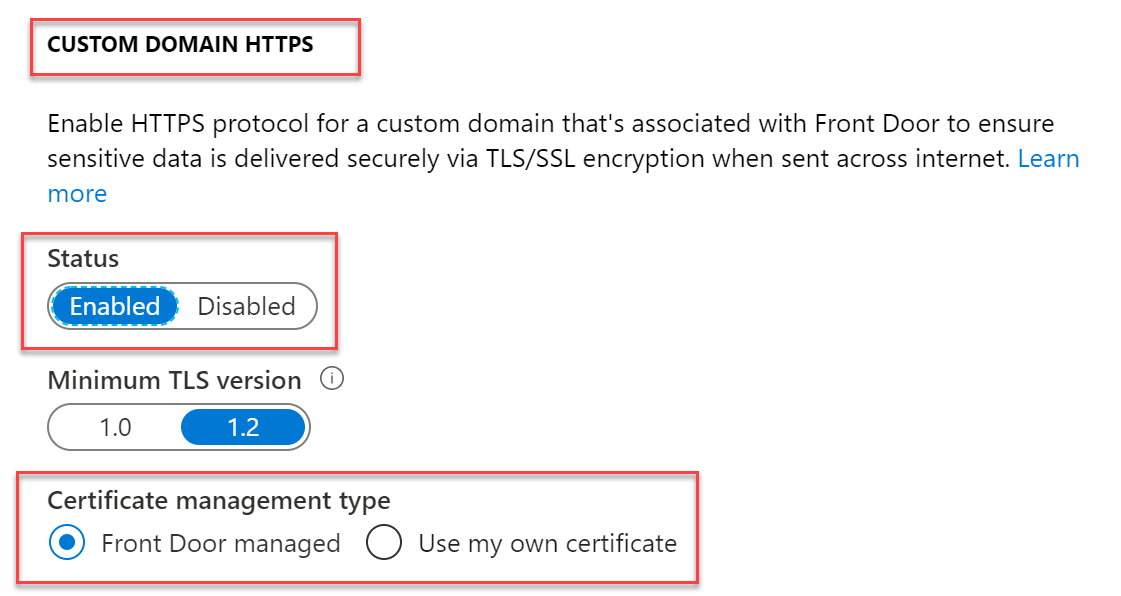Click the 'Minimum TLS version' label text
The width and height of the screenshot is (1121, 596).
pyautogui.click(x=174, y=381)
